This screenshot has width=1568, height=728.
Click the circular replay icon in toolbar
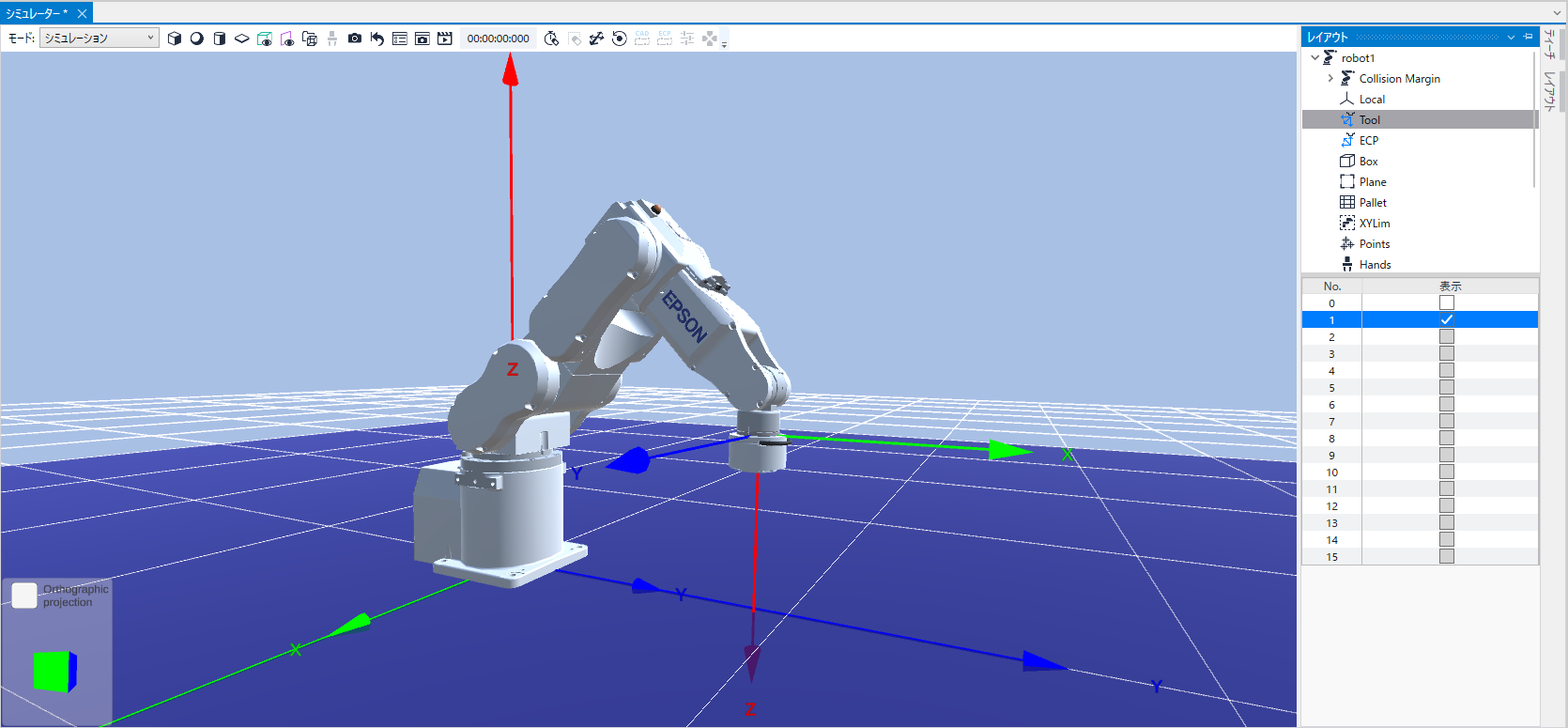[x=620, y=39]
